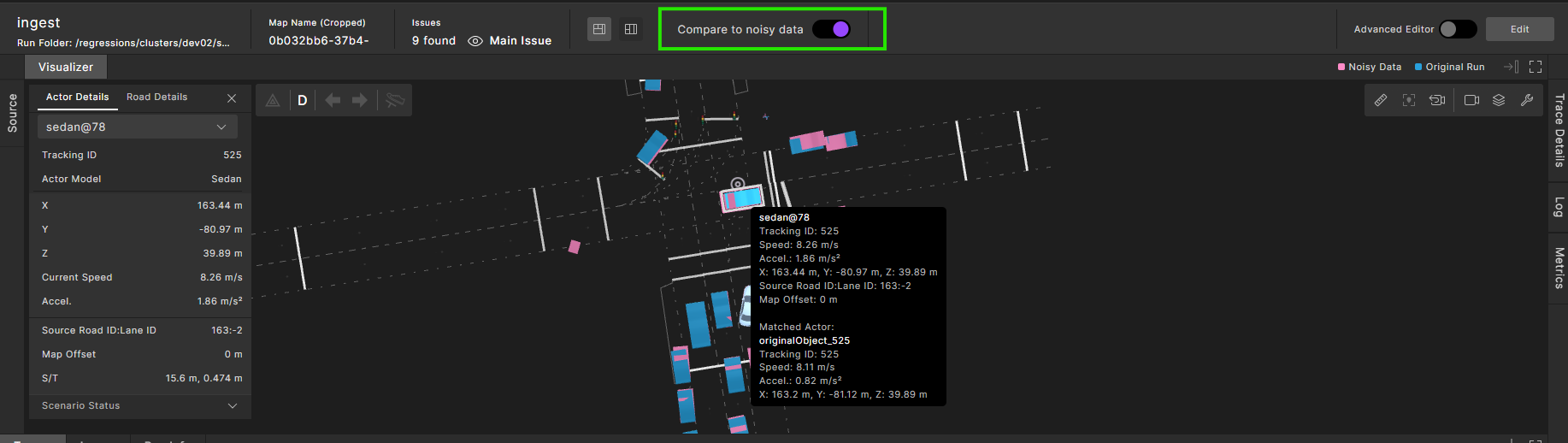Image resolution: width=1568 pixels, height=443 pixels.
Task: Switch to the column split layout icon
Action: pos(631,29)
